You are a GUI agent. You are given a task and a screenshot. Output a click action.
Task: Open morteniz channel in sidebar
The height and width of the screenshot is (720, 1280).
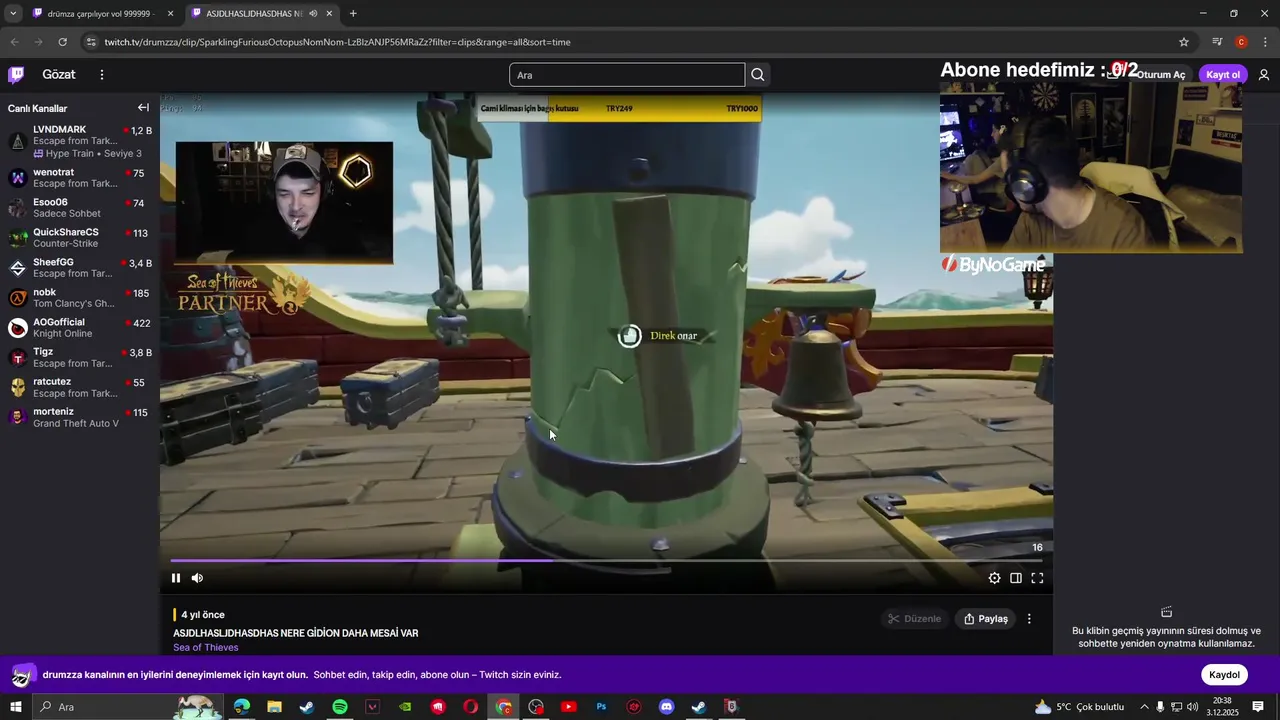pyautogui.click(x=80, y=418)
